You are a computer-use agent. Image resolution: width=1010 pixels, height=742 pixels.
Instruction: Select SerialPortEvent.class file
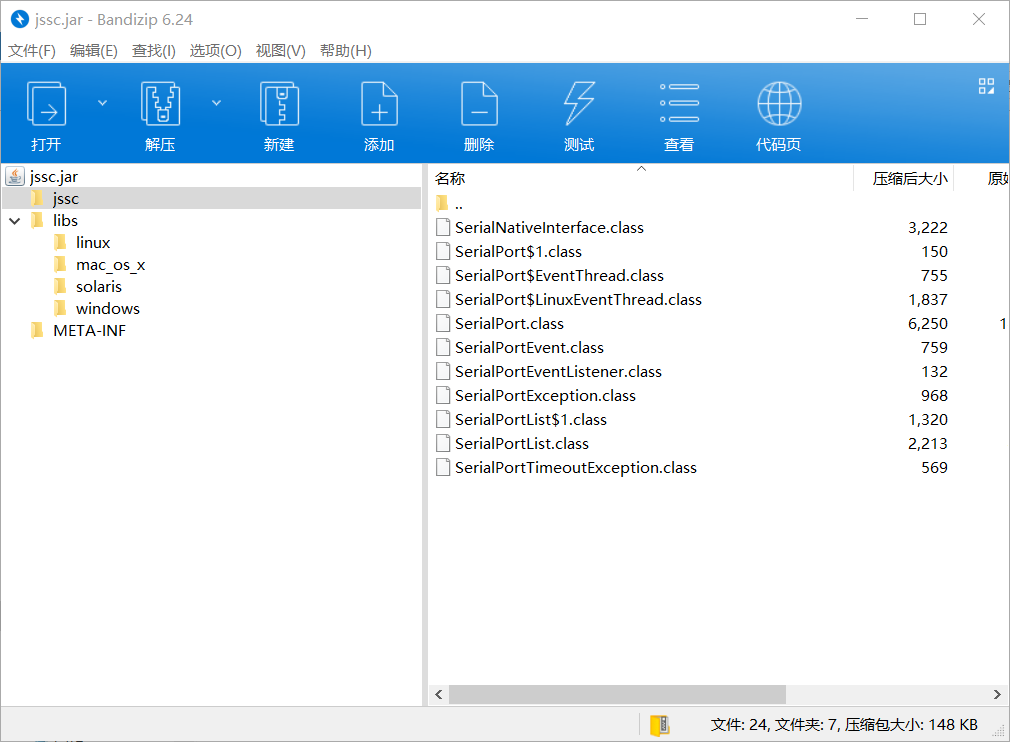(529, 348)
